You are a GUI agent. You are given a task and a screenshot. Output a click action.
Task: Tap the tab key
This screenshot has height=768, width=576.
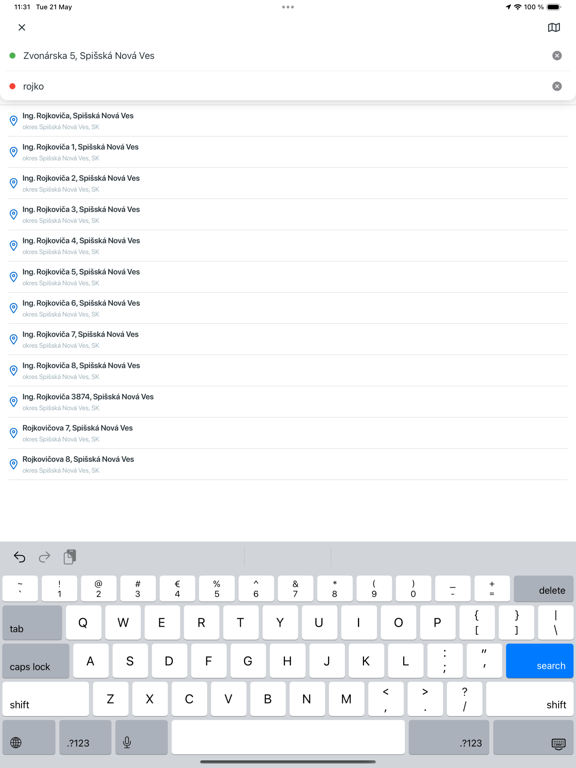click(x=32, y=623)
